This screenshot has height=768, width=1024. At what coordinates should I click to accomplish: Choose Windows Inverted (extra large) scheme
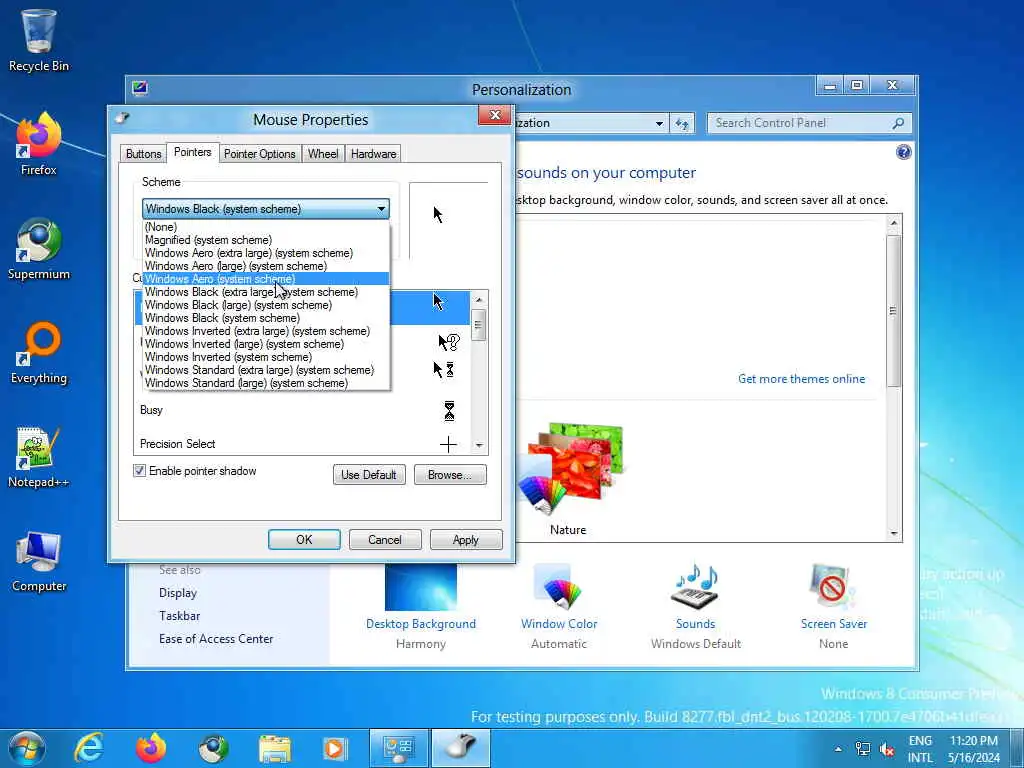(x=266, y=331)
